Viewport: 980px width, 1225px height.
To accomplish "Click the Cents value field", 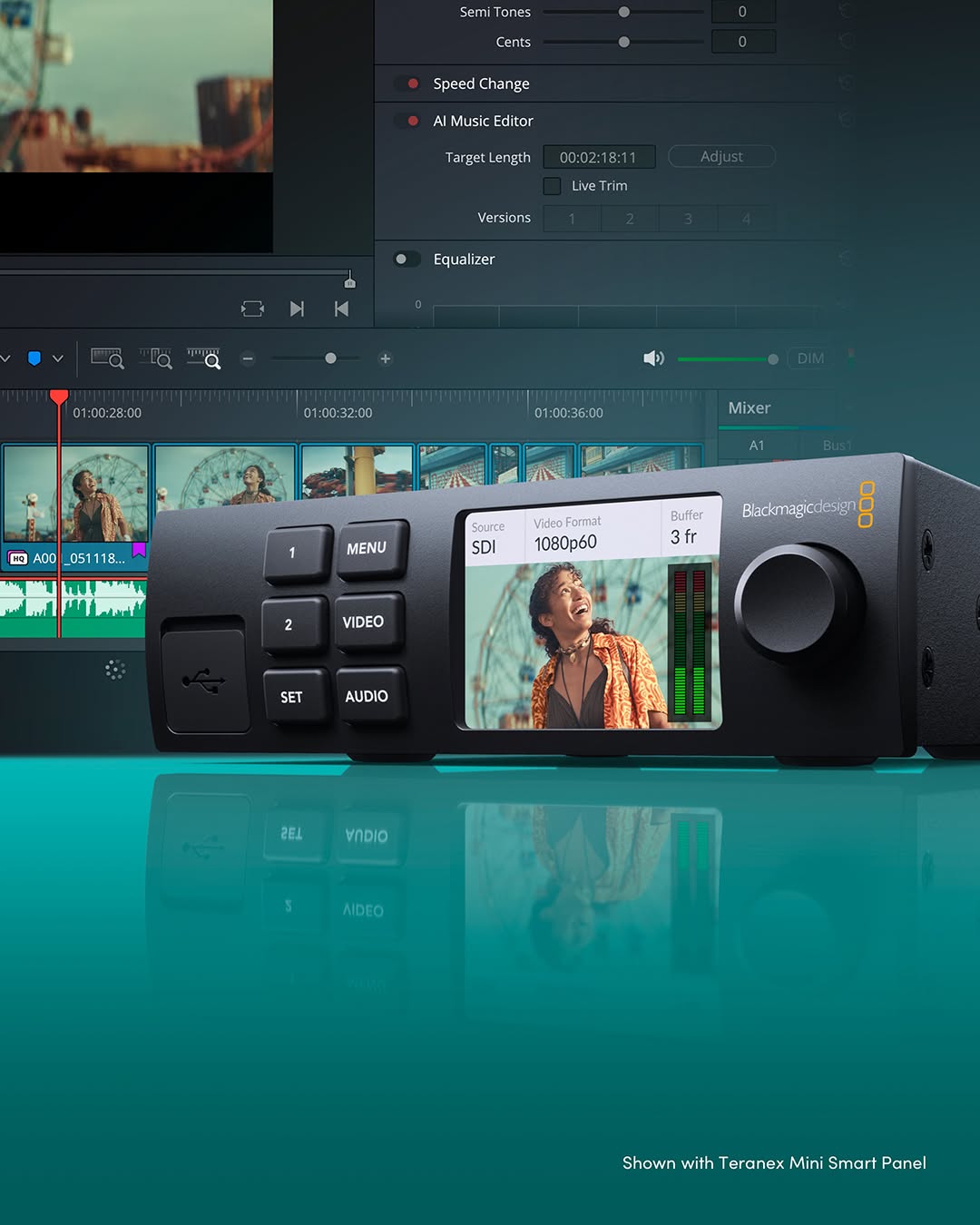I will pyautogui.click(x=743, y=42).
